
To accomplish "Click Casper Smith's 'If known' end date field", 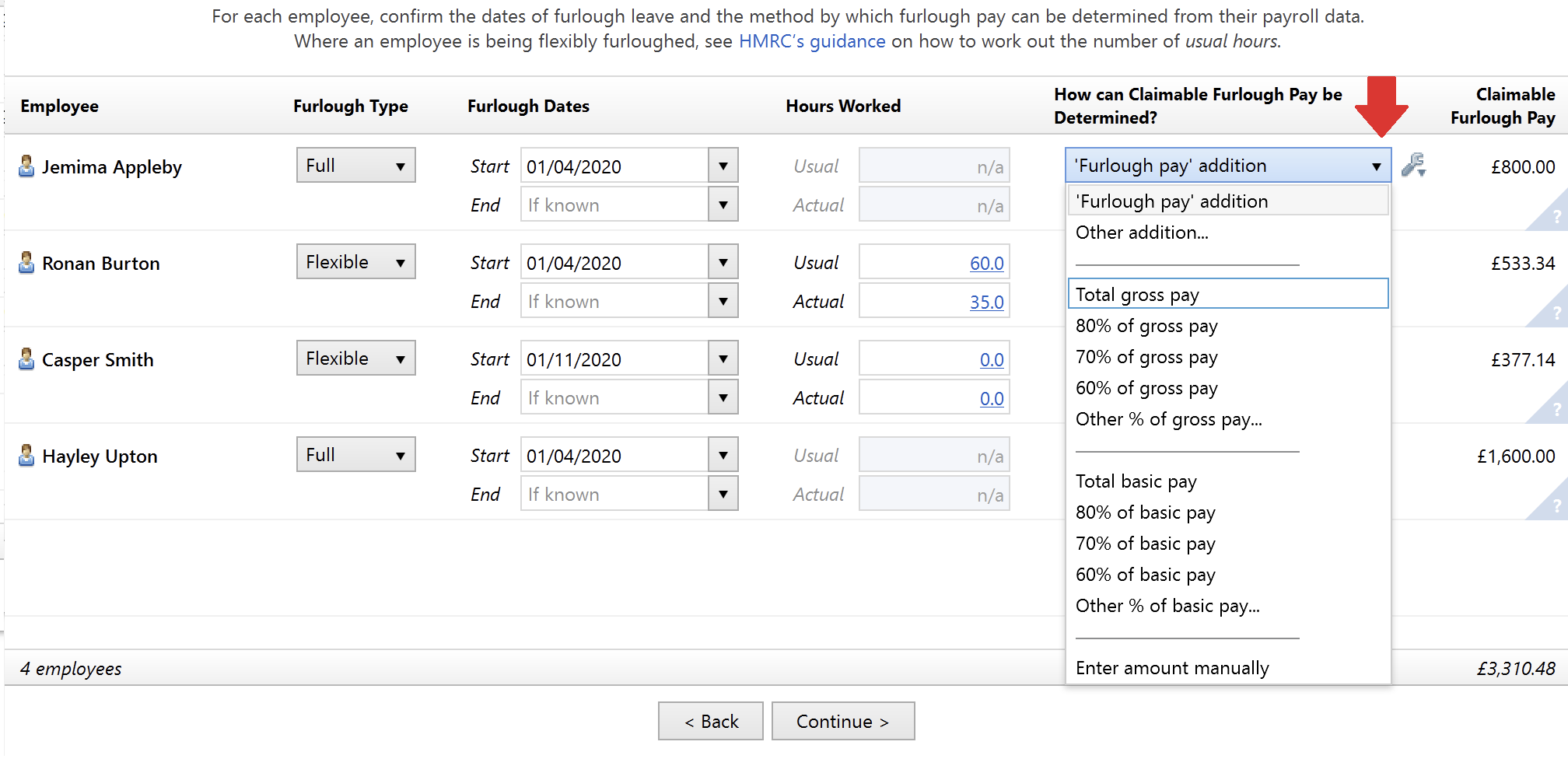I will coord(614,397).
